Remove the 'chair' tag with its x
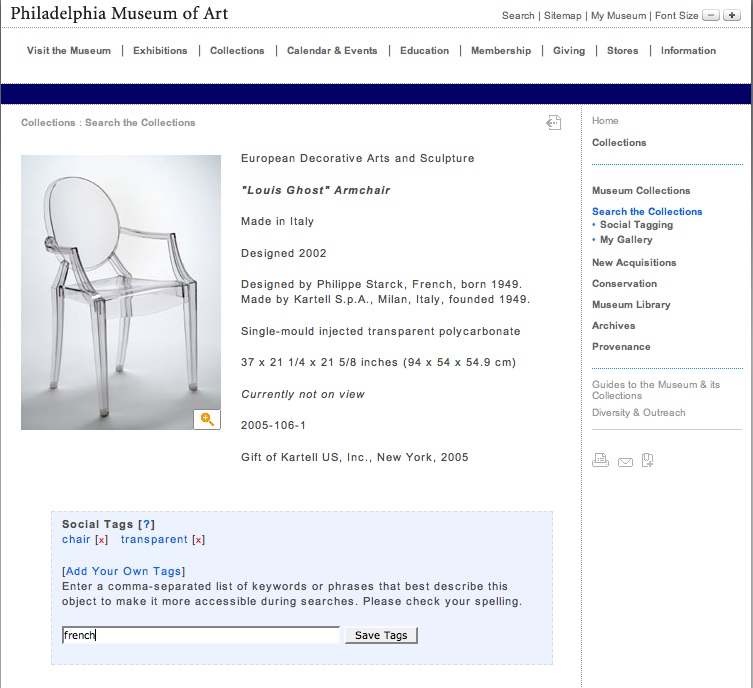 pyautogui.click(x=101, y=540)
